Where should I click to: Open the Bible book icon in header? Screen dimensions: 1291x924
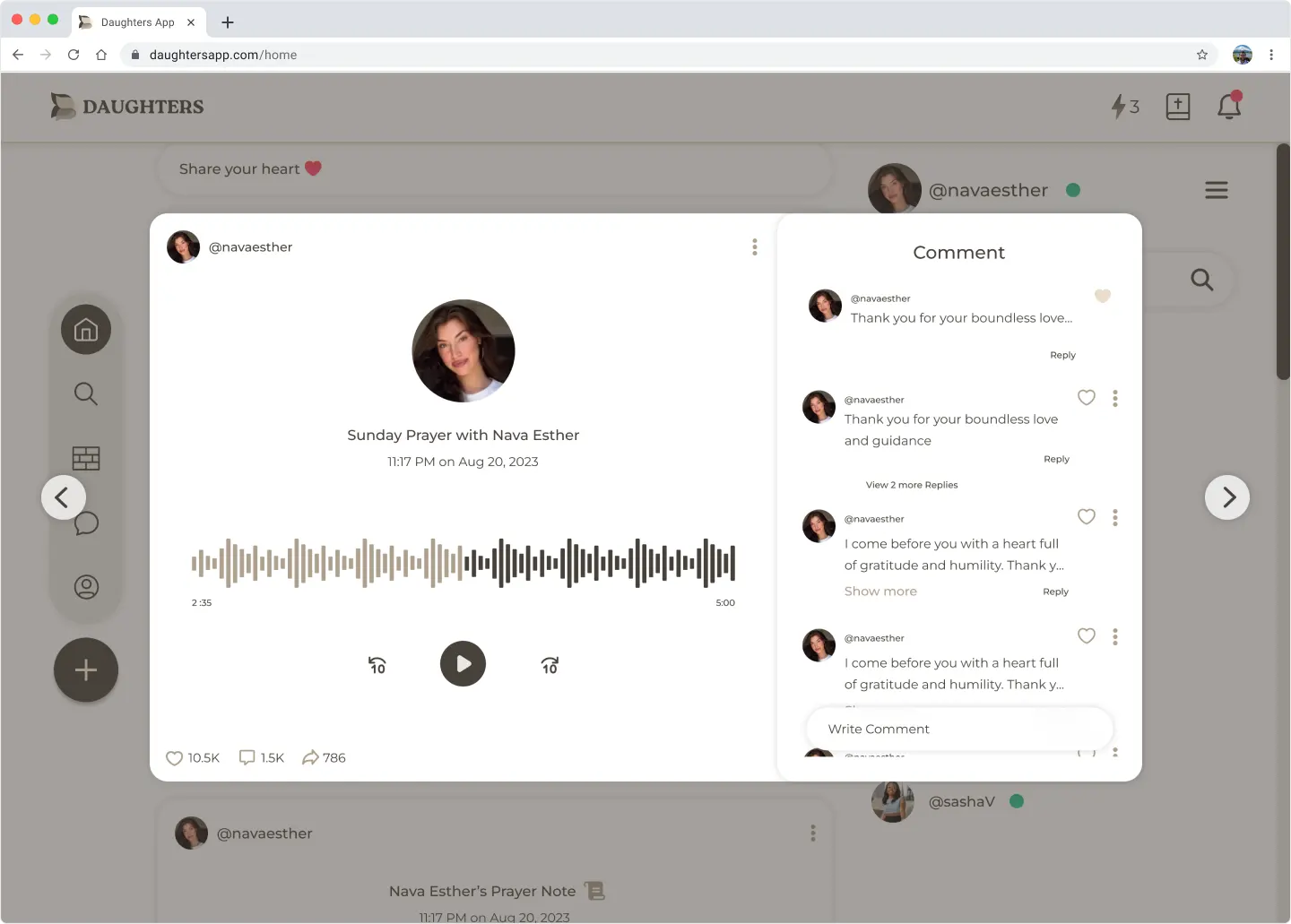pyautogui.click(x=1177, y=107)
